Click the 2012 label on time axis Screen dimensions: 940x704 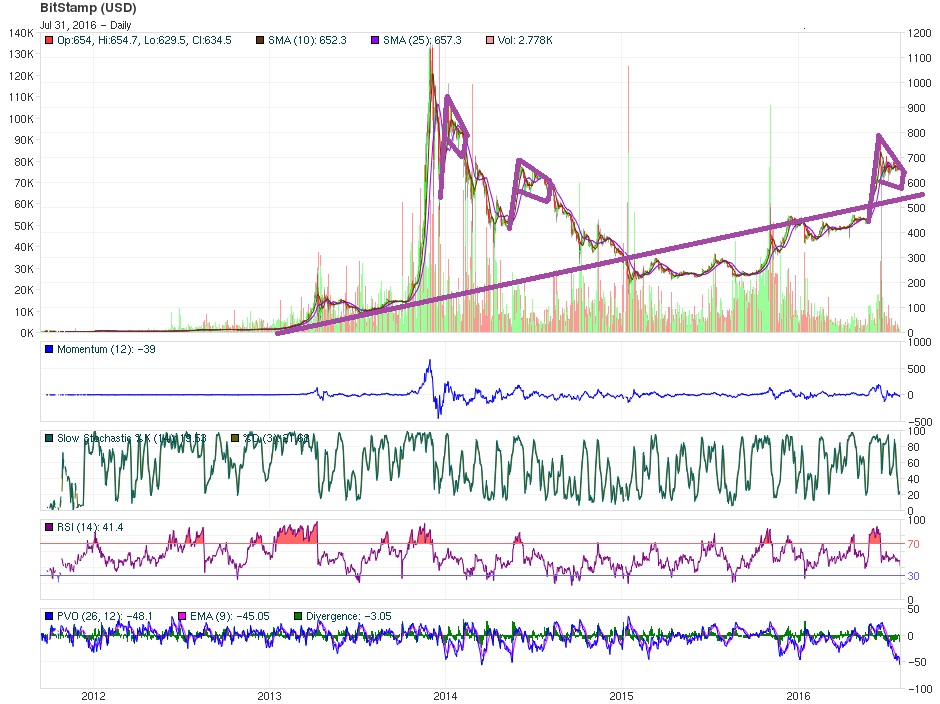point(93,696)
